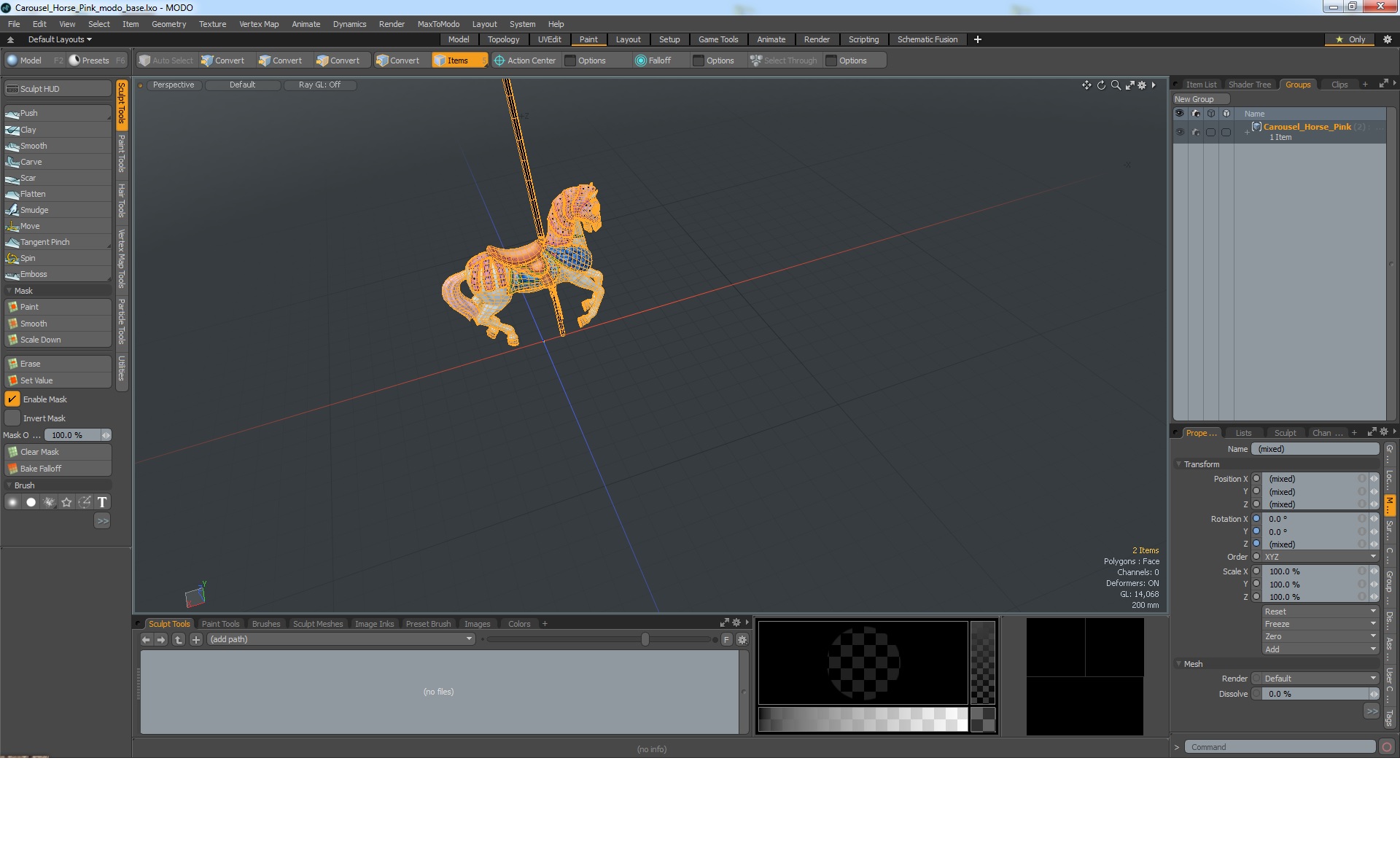
Task: Click the viewport zoom magnifier icon
Action: point(1115,85)
